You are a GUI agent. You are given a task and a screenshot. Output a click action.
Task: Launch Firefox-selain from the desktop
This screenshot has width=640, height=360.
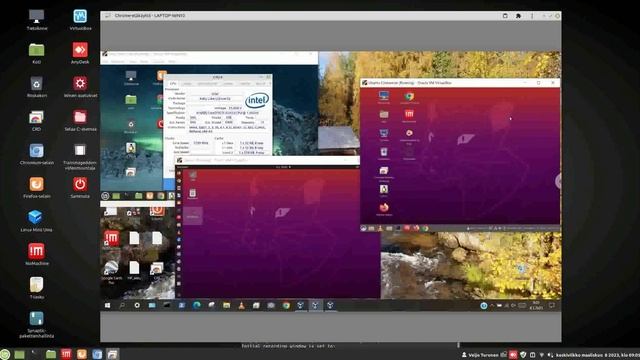(36, 184)
